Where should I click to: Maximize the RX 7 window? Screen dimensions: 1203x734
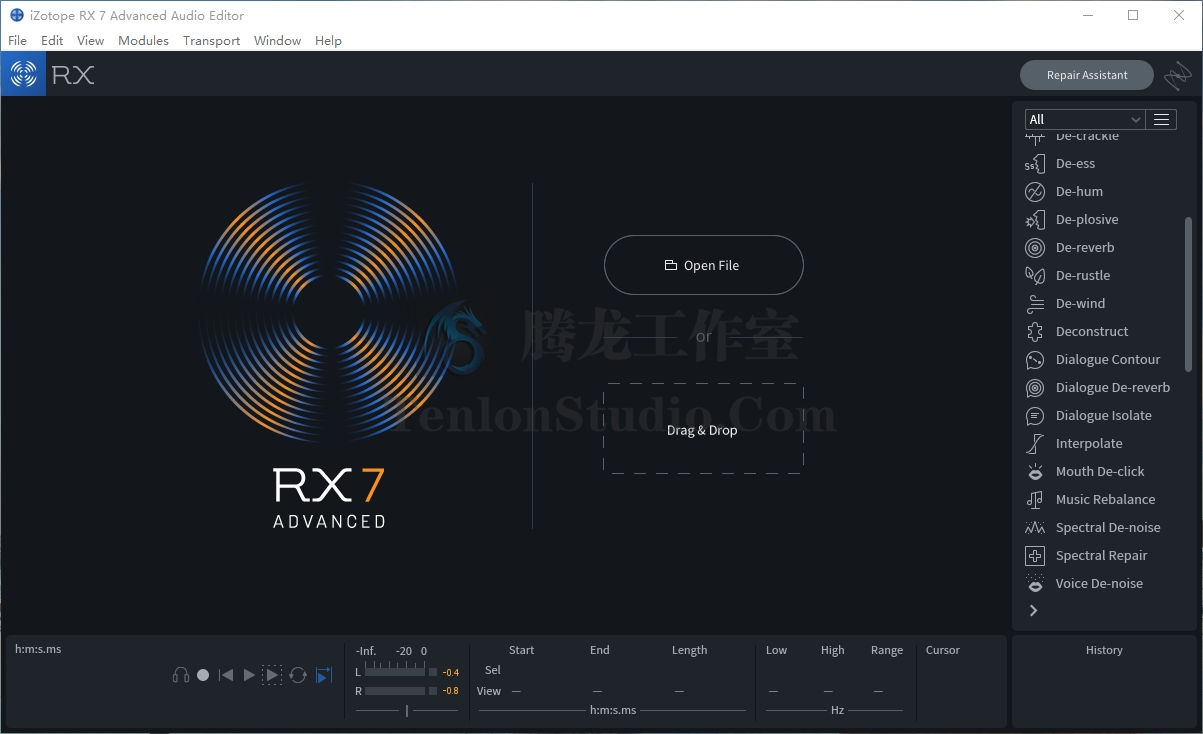point(1133,15)
